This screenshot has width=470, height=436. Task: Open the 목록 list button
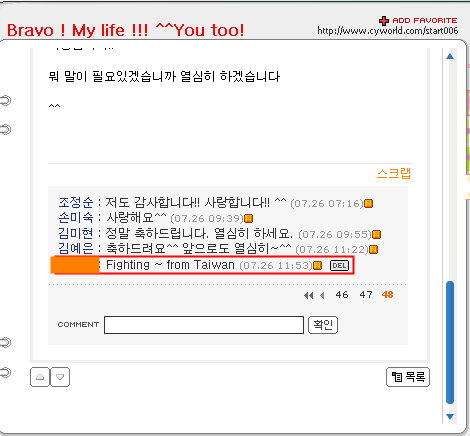pyautogui.click(x=408, y=377)
